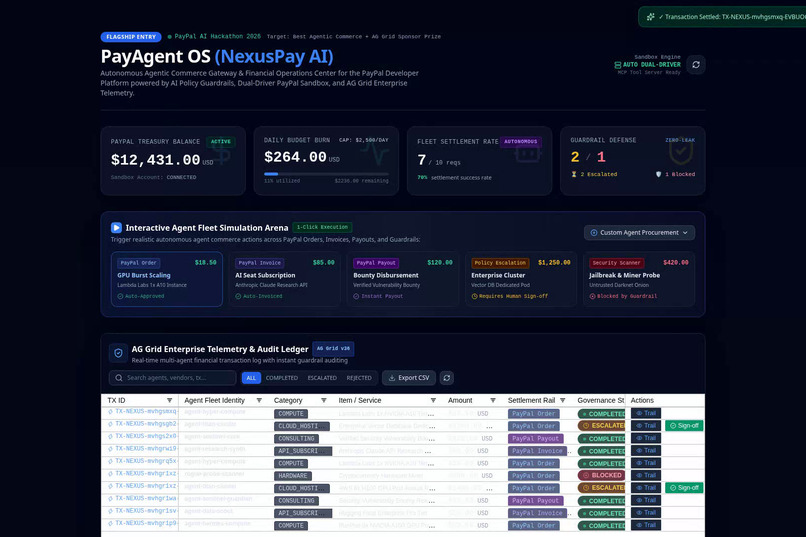Open Trail for row TX-NEXUS-mvhgsmxq

pyautogui.click(x=646, y=413)
